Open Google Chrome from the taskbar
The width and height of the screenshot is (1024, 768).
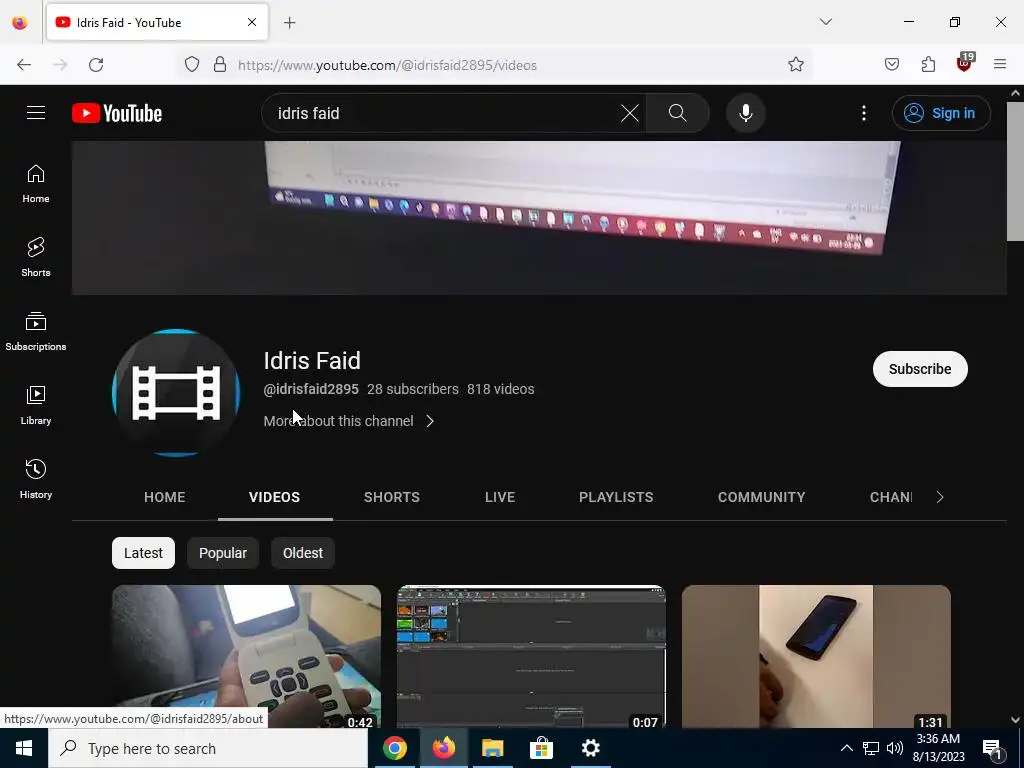click(x=394, y=748)
